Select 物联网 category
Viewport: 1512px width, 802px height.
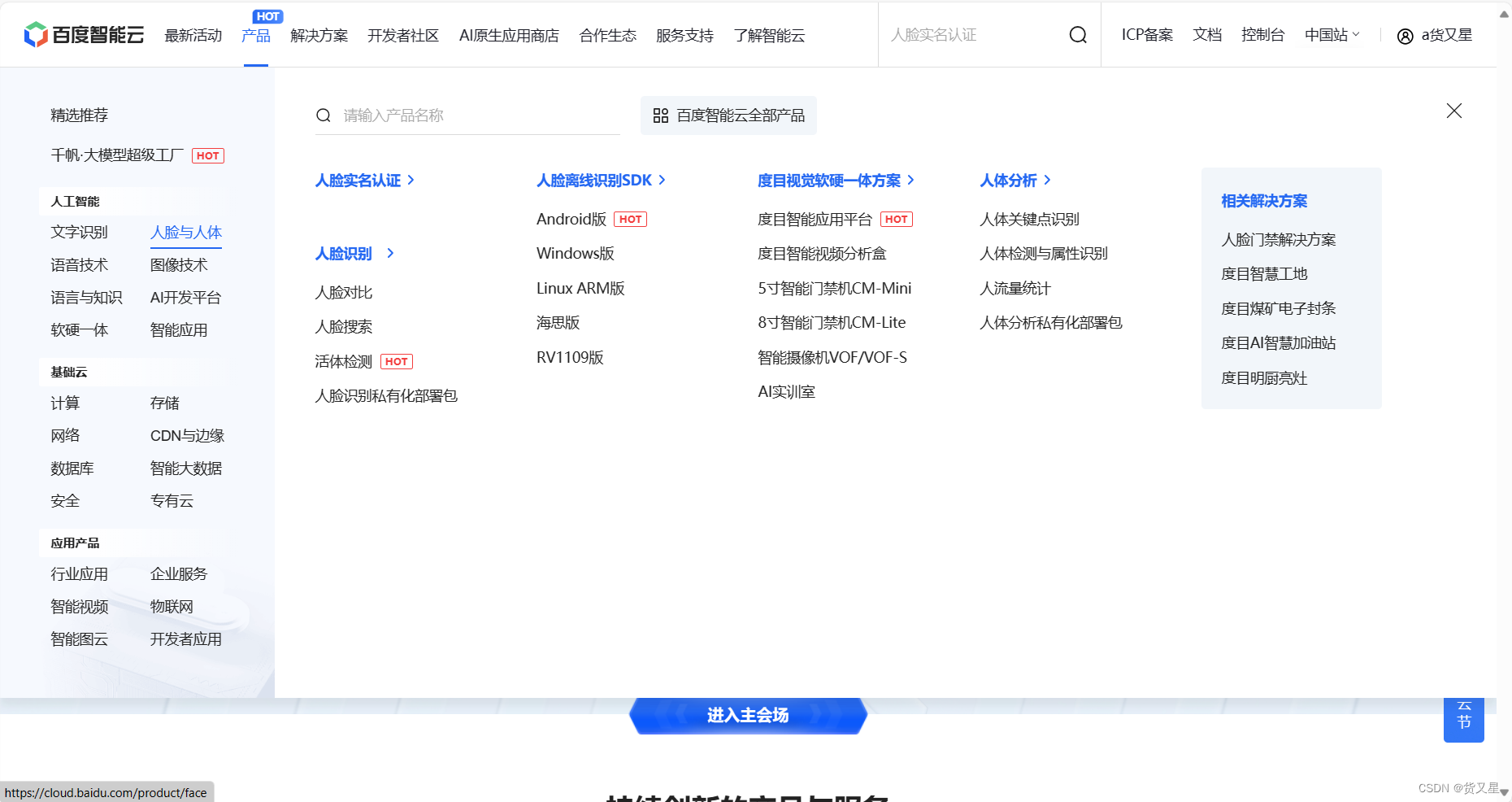pos(172,607)
